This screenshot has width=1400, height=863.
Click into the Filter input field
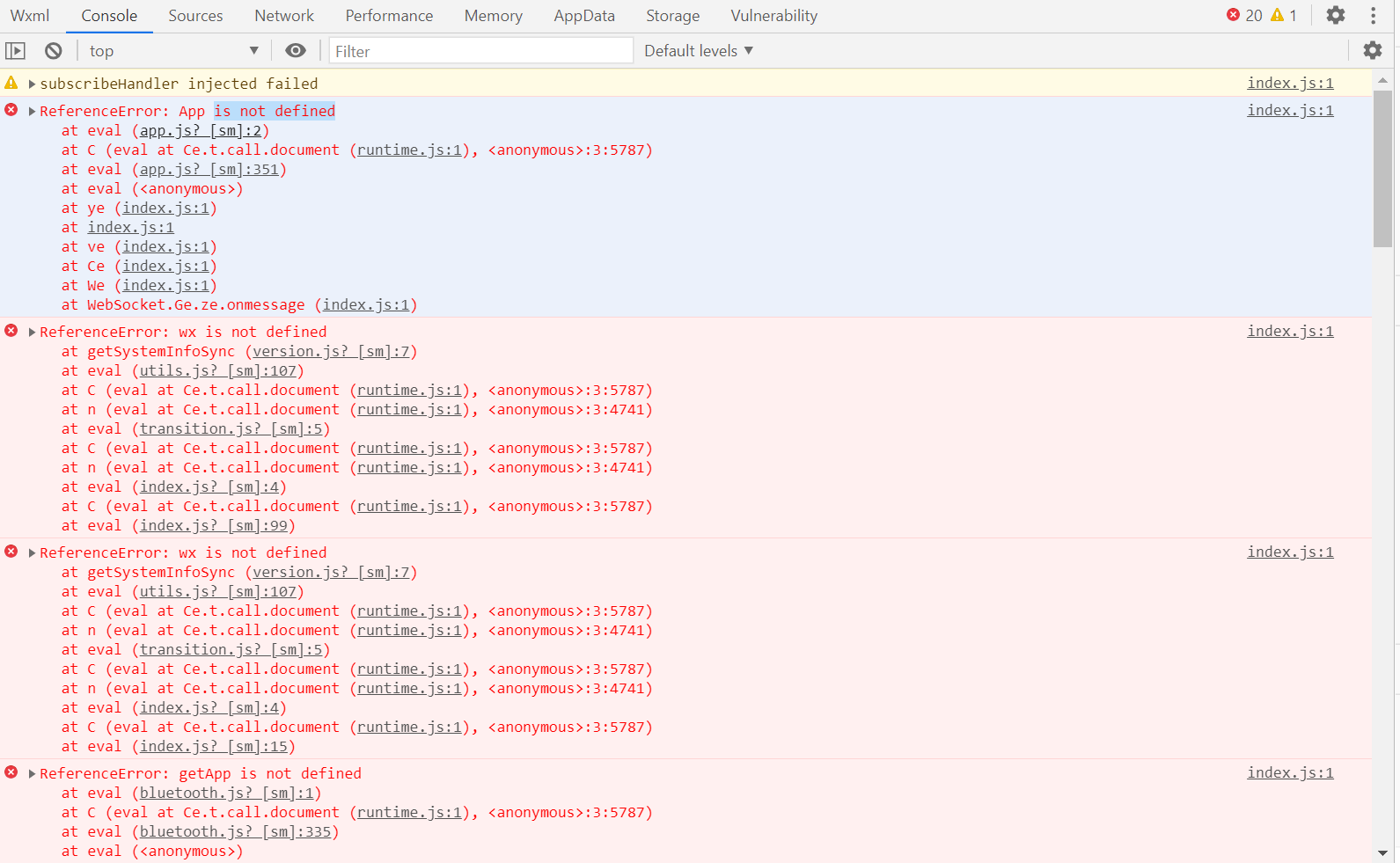pyautogui.click(x=481, y=51)
